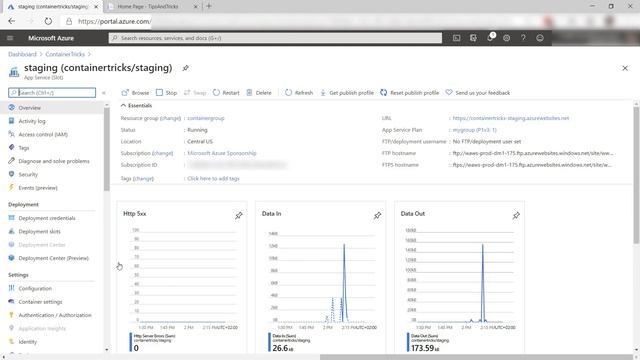Open the mygroup App Service Plan link
Viewport: 640px width, 360px height.
[x=474, y=130]
